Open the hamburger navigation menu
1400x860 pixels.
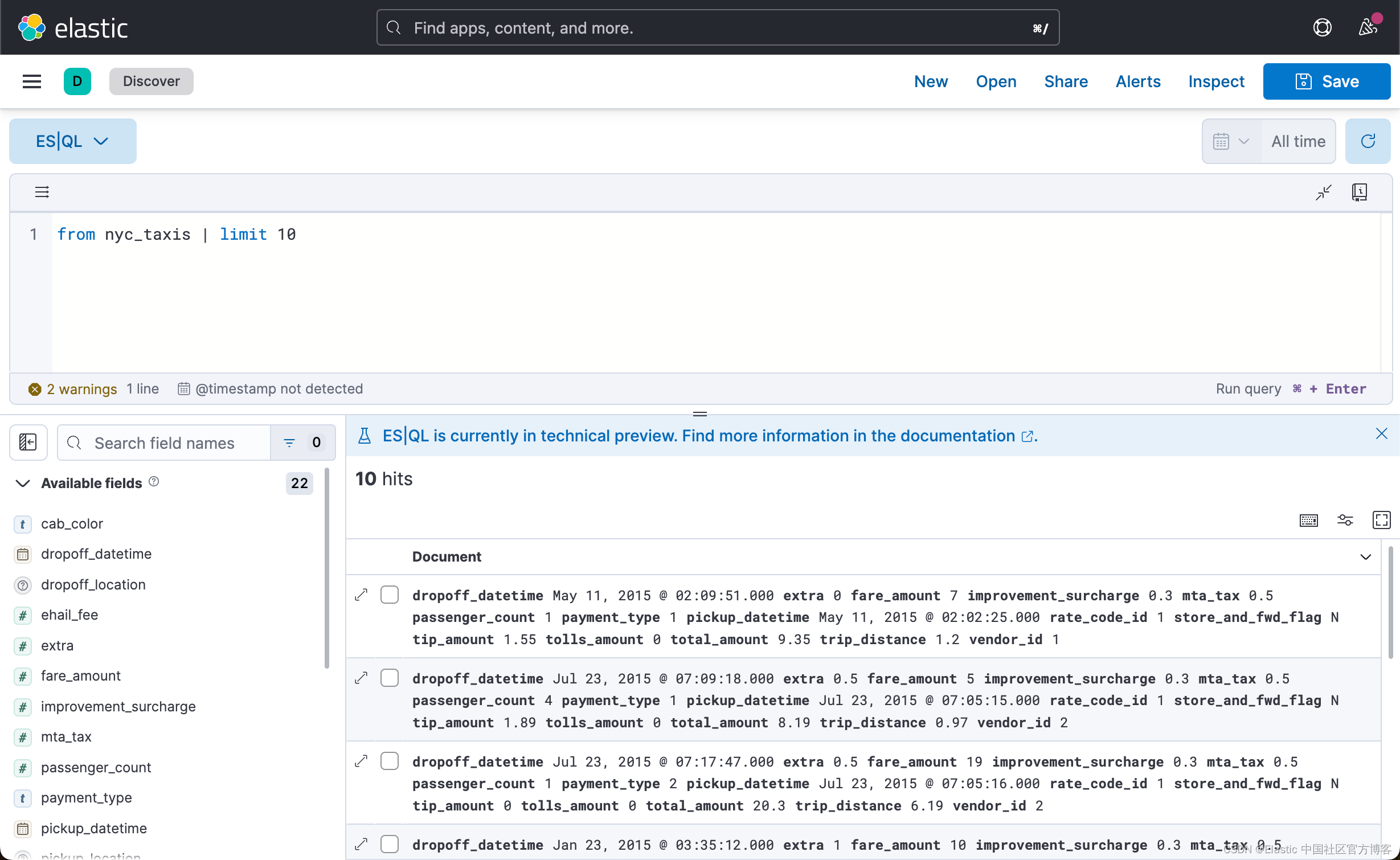coord(31,81)
